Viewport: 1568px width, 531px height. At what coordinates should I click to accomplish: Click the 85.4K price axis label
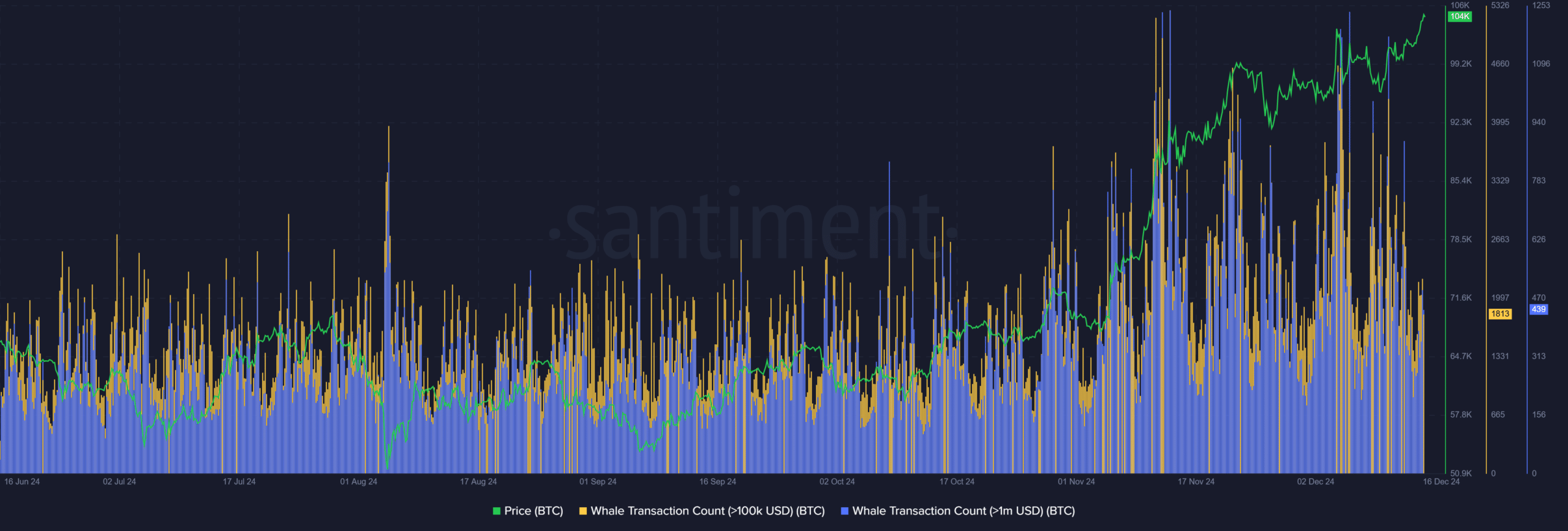1461,181
